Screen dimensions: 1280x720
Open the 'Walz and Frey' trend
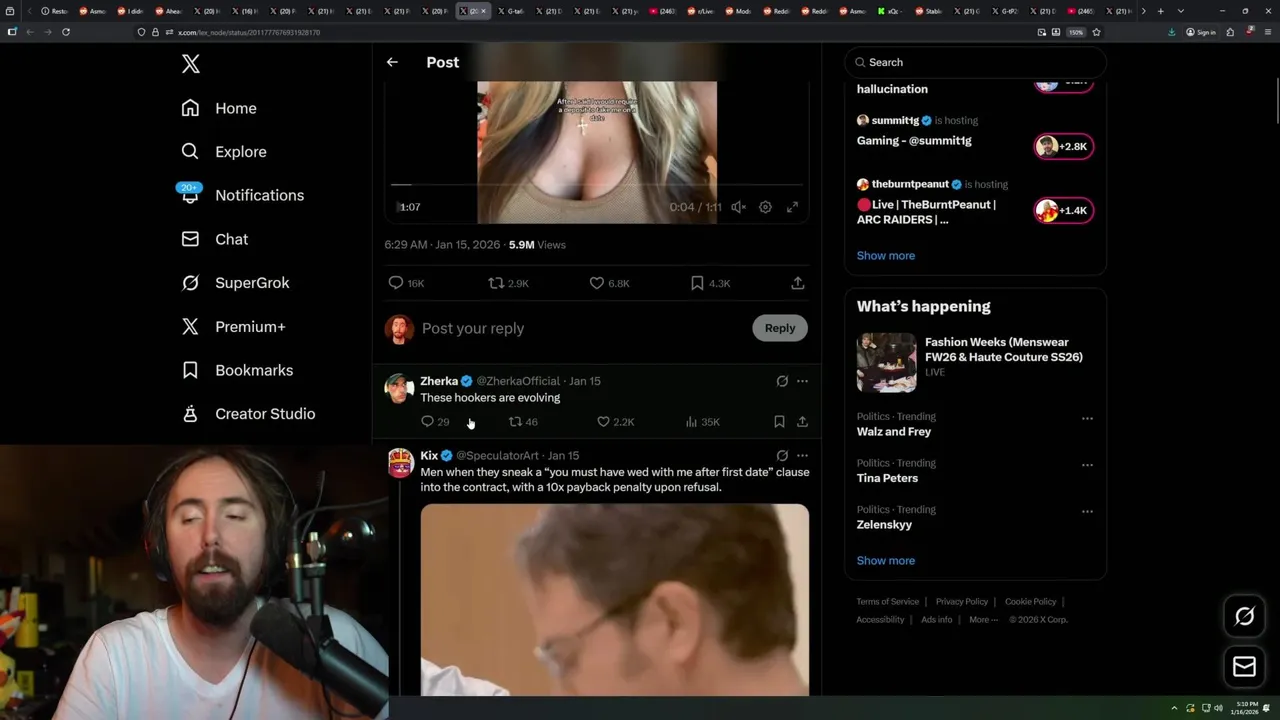point(894,432)
